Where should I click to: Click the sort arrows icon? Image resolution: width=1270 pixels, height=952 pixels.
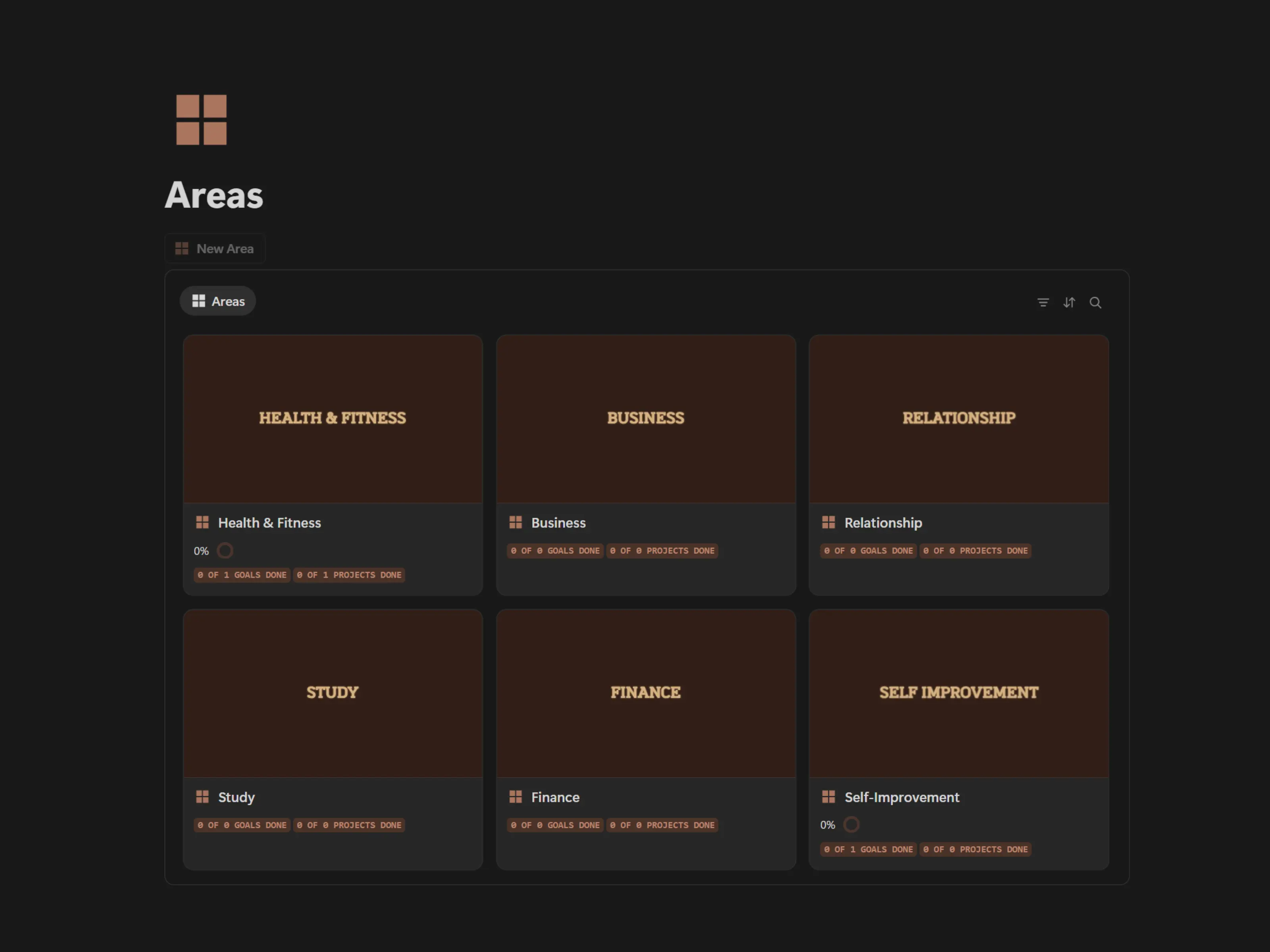(x=1068, y=302)
